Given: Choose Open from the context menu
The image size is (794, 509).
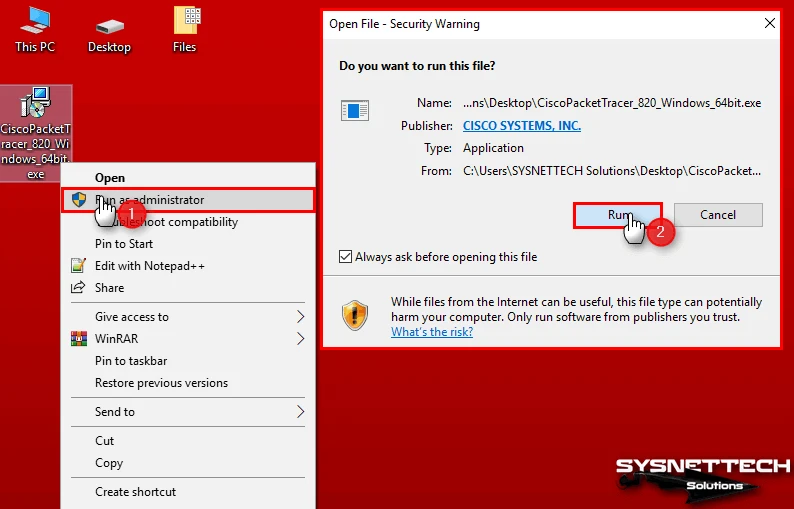Looking at the screenshot, I should 110,178.
